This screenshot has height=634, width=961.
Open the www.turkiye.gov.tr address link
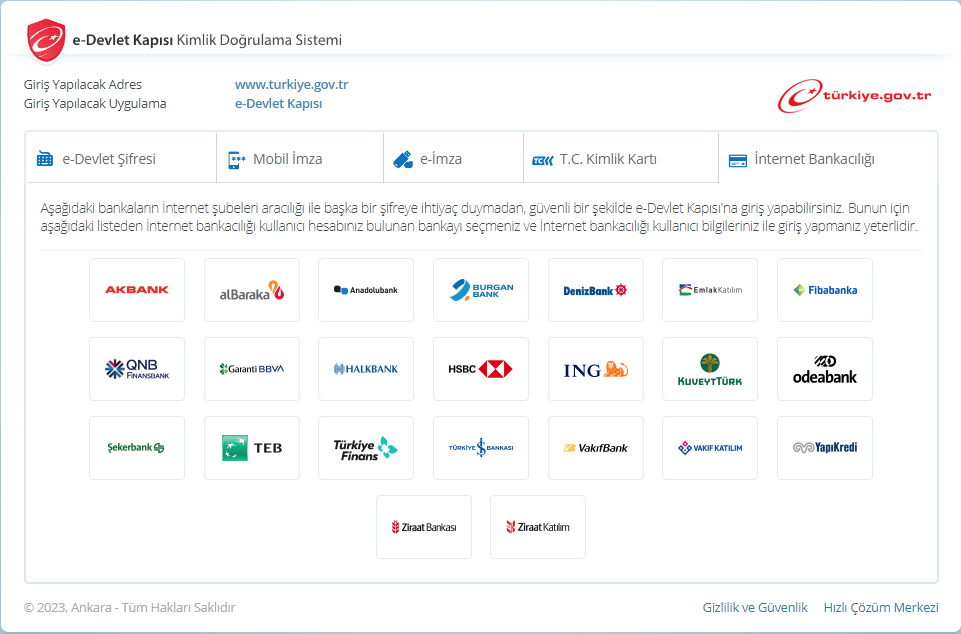coord(291,85)
